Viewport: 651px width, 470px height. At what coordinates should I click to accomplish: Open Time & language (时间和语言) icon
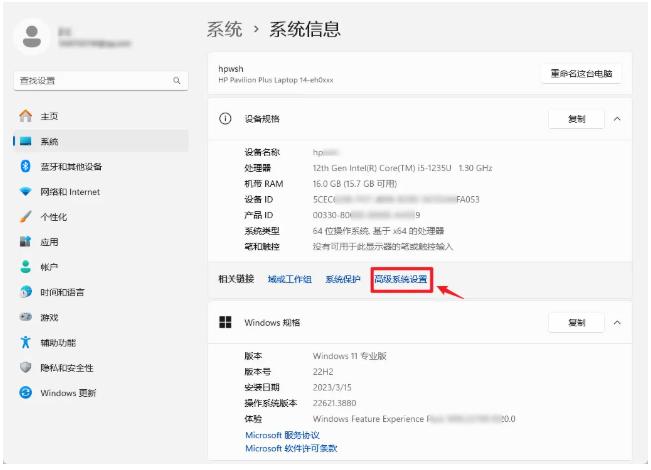coord(26,292)
